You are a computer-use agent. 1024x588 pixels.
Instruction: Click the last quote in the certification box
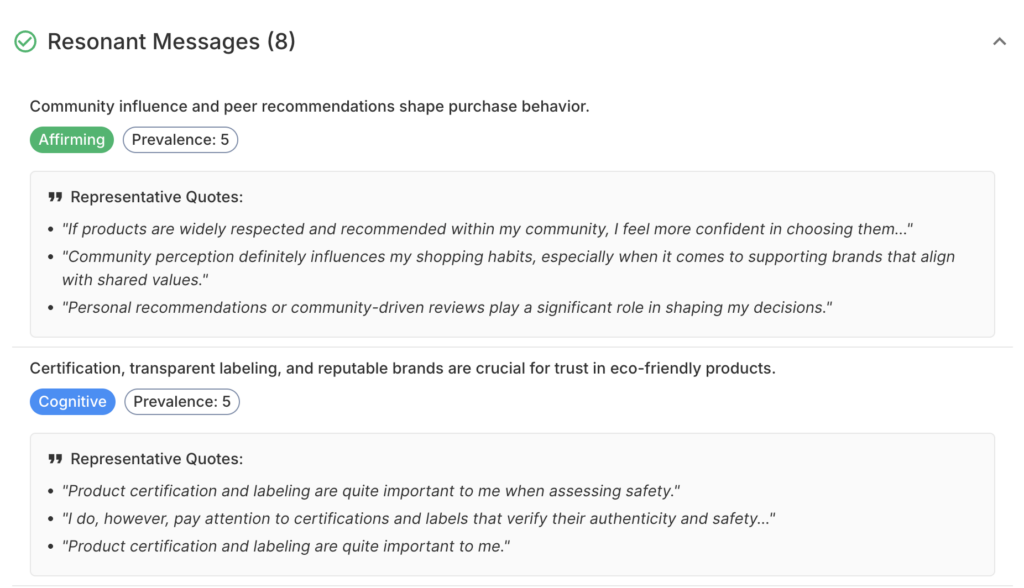(286, 546)
